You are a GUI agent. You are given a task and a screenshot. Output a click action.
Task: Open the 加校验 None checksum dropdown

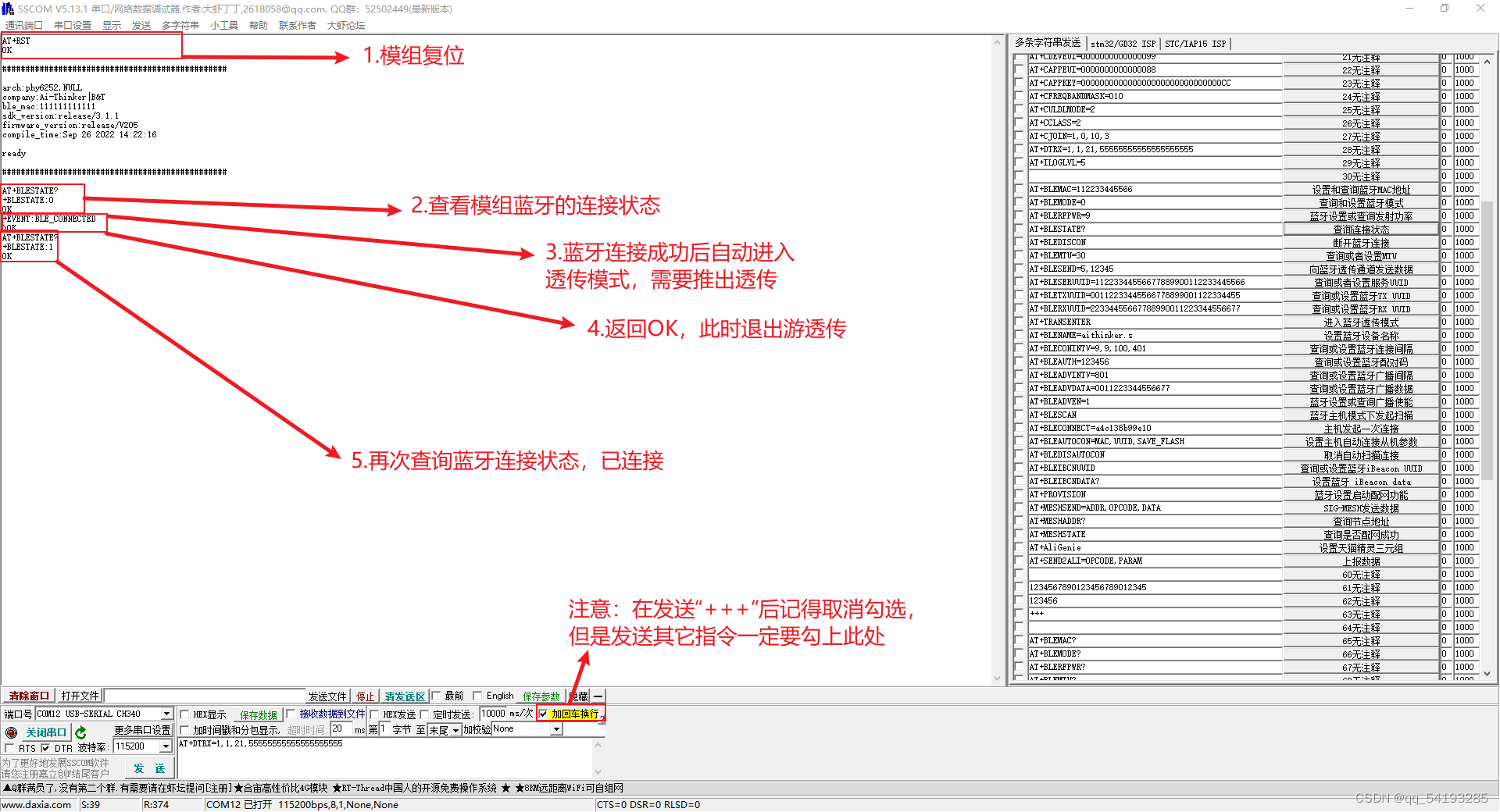(x=556, y=729)
